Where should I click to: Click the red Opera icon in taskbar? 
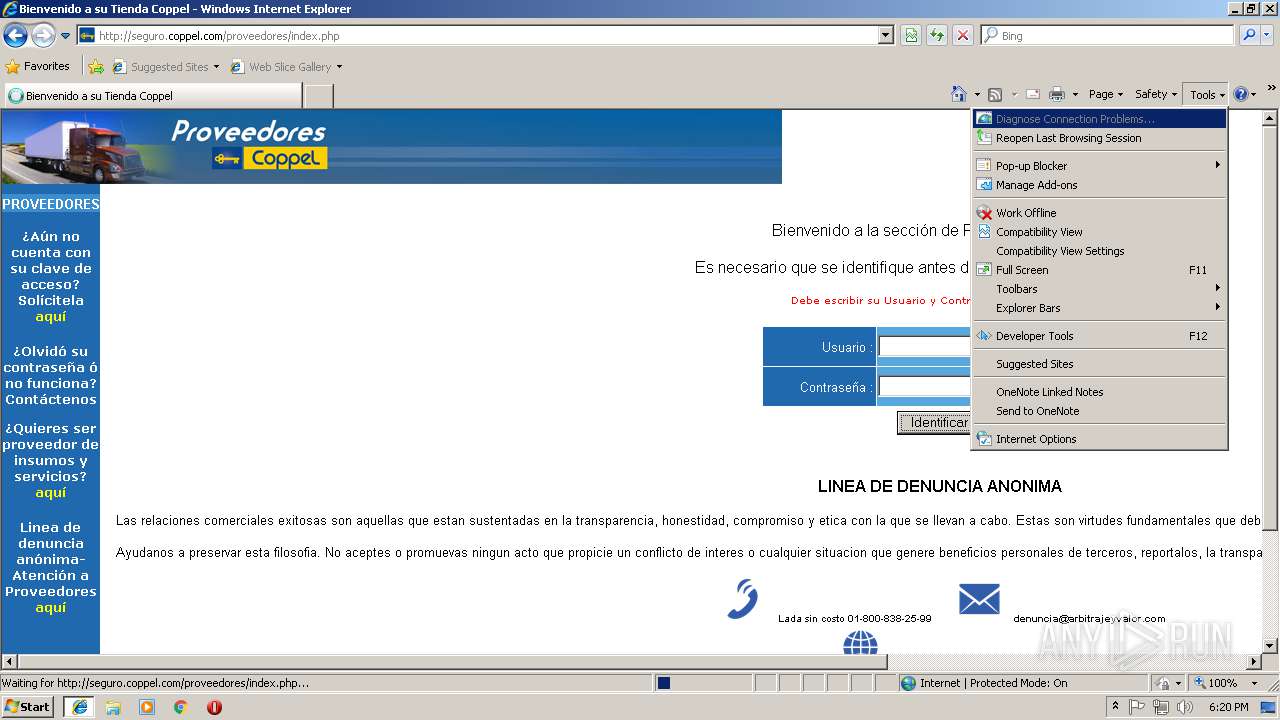[214, 707]
